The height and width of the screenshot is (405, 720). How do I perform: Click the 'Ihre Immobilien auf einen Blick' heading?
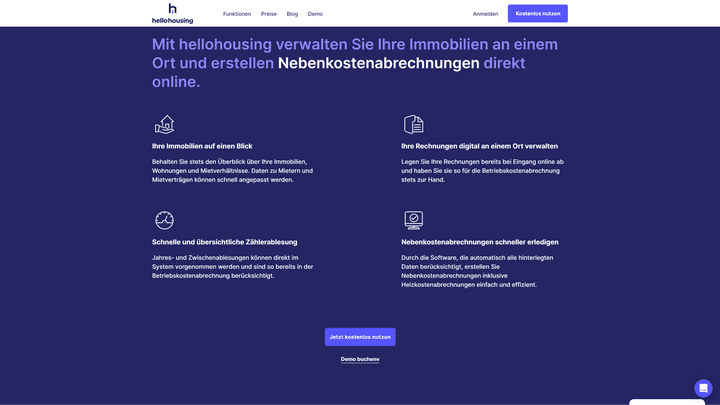pyautogui.click(x=202, y=146)
